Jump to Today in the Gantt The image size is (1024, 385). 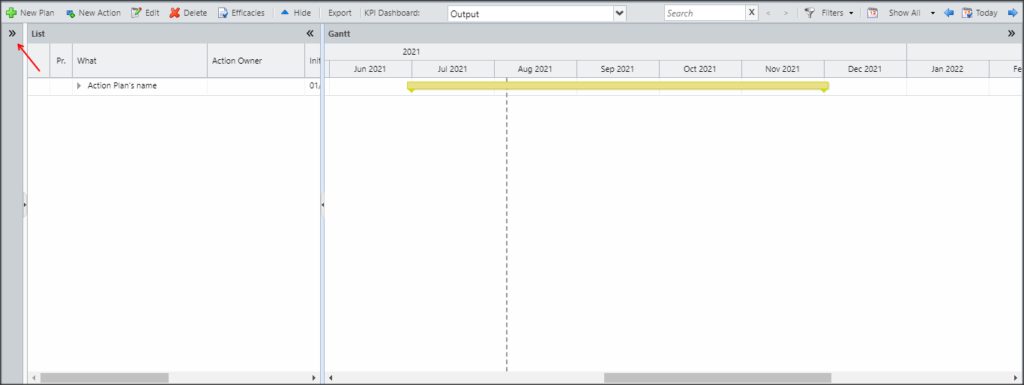[x=979, y=12]
